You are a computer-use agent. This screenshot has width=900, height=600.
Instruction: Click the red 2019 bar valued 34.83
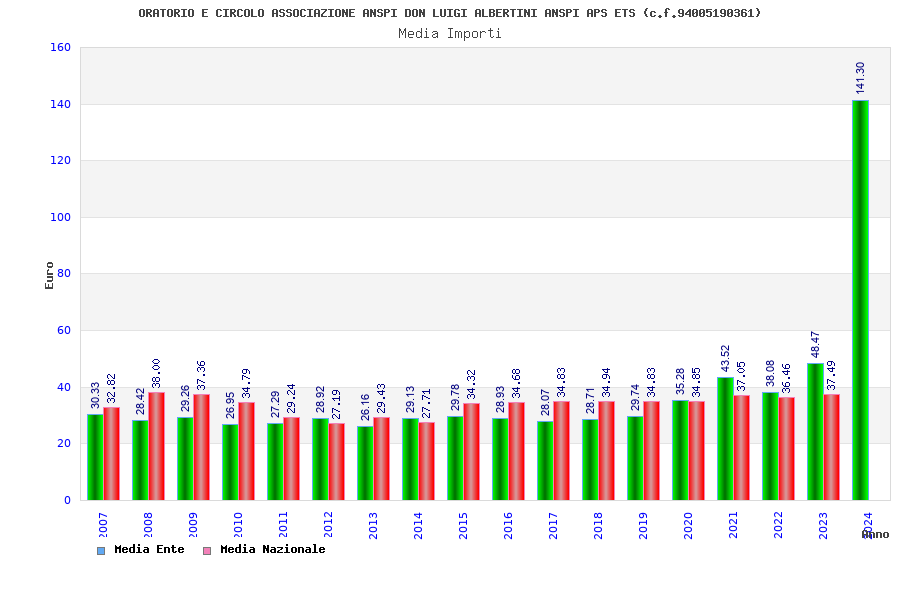point(651,451)
